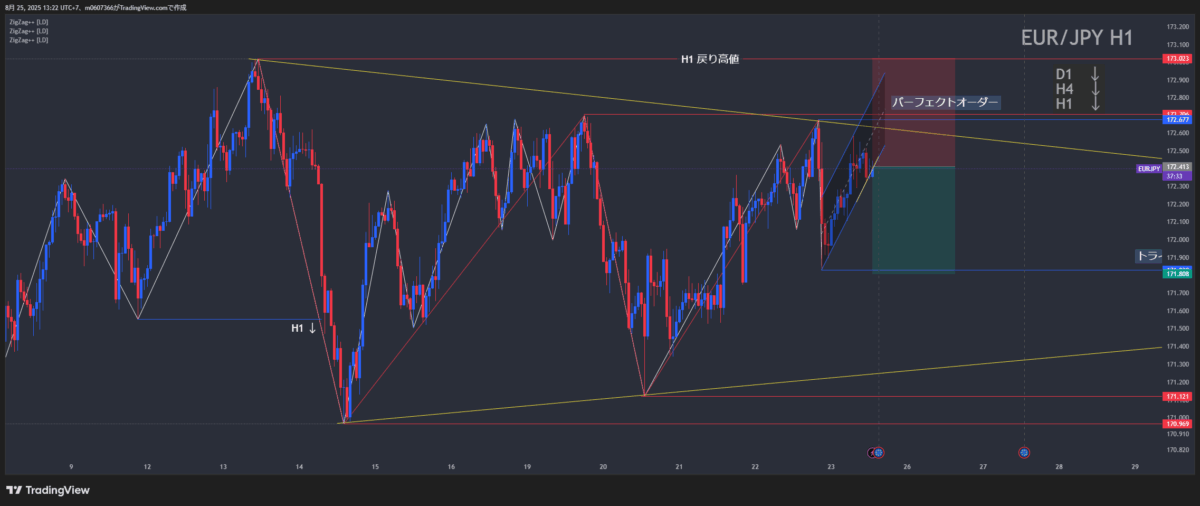Click the パーフェクトオーダー text label
Viewport: 1200px width, 506px height.
pos(944,102)
